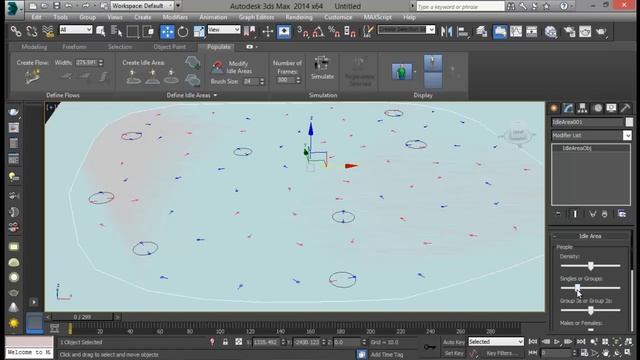The width and height of the screenshot is (640, 360).
Task: Open the Motion command panel tab
Action: tap(598, 108)
